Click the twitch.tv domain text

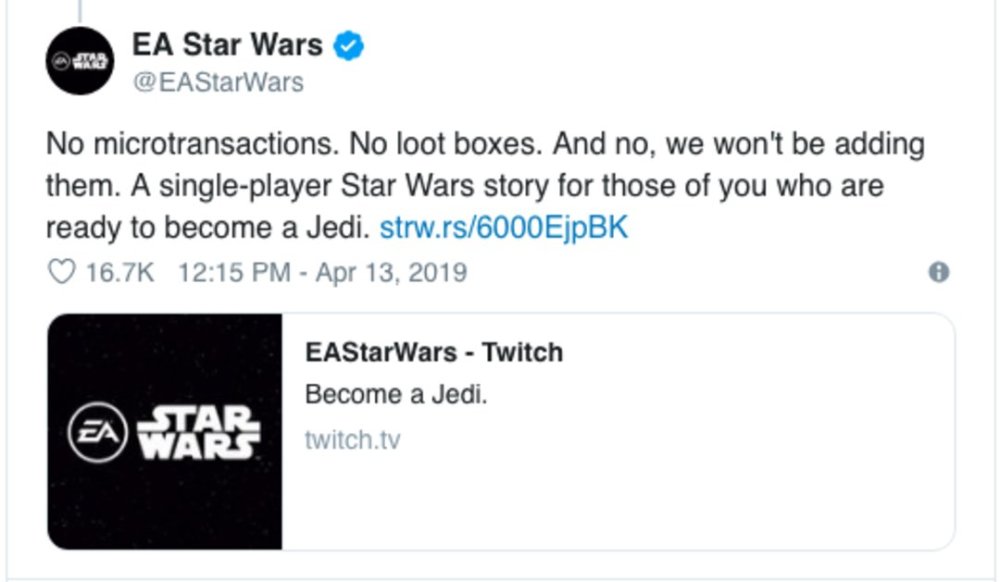tap(353, 440)
